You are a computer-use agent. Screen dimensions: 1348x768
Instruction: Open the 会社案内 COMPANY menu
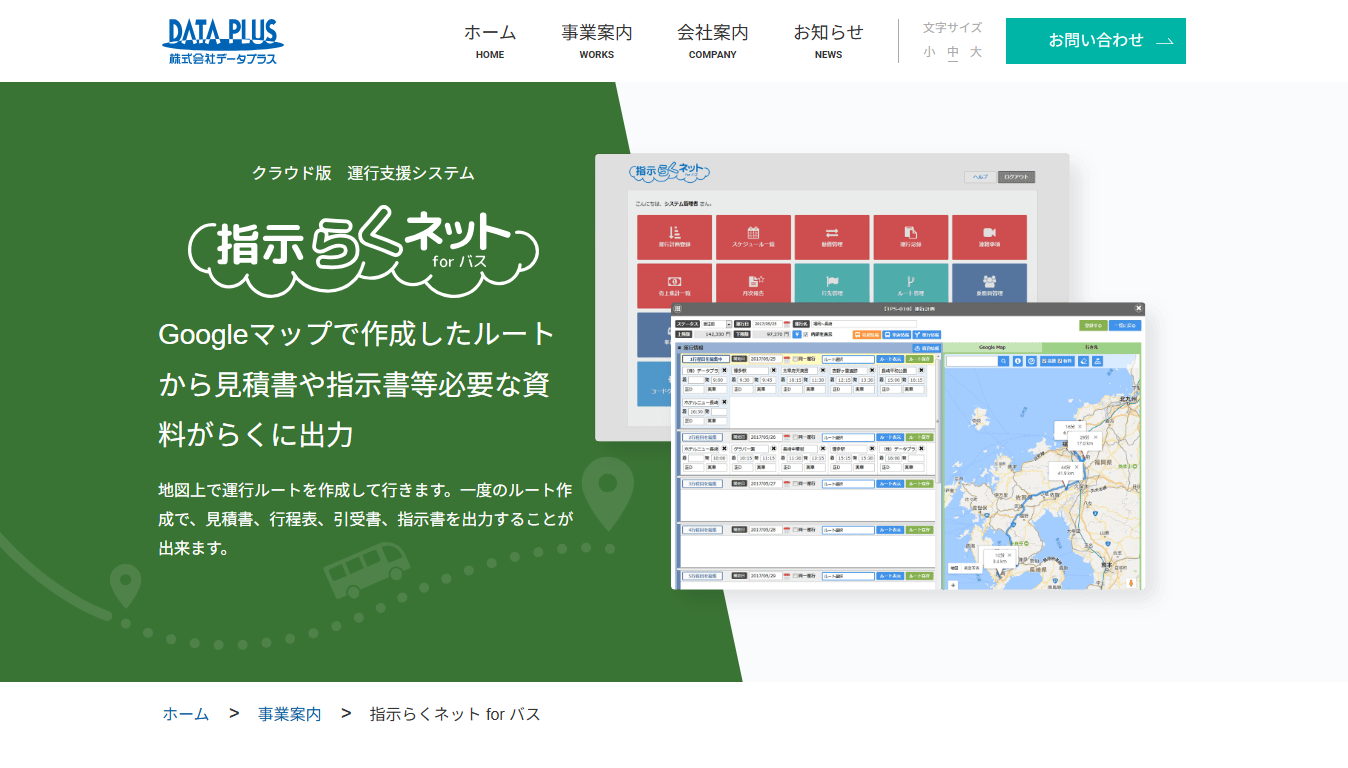712,41
